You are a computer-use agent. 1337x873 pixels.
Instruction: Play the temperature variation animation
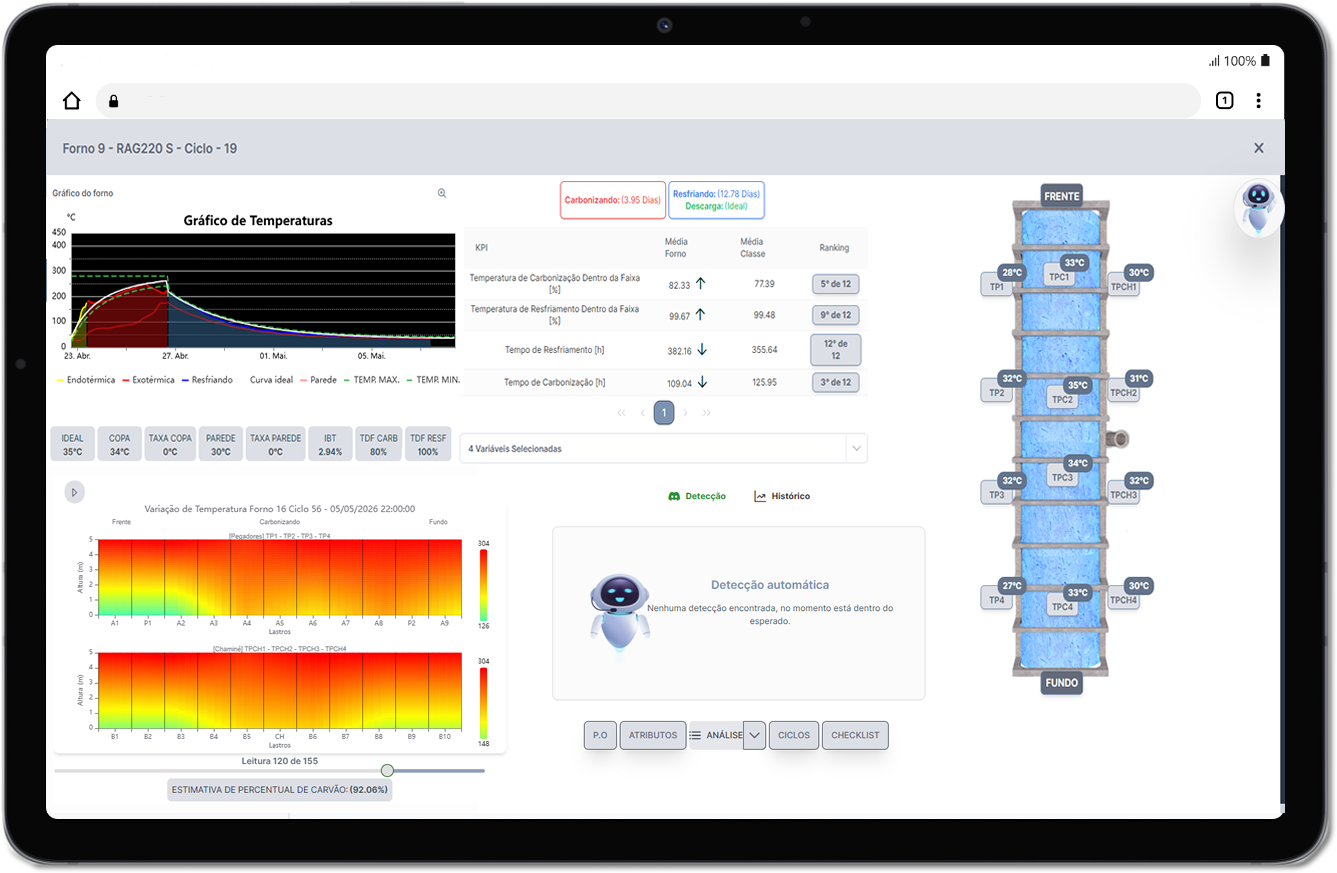click(x=75, y=491)
